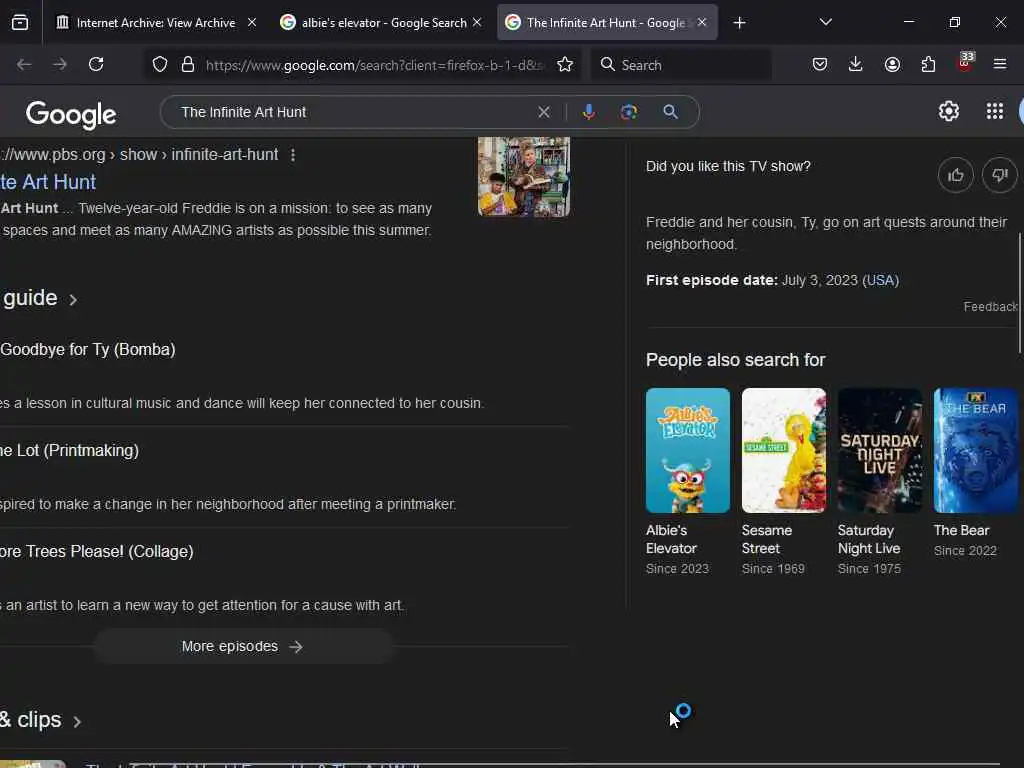Open the Art Hunt PBS result link

coord(48,182)
